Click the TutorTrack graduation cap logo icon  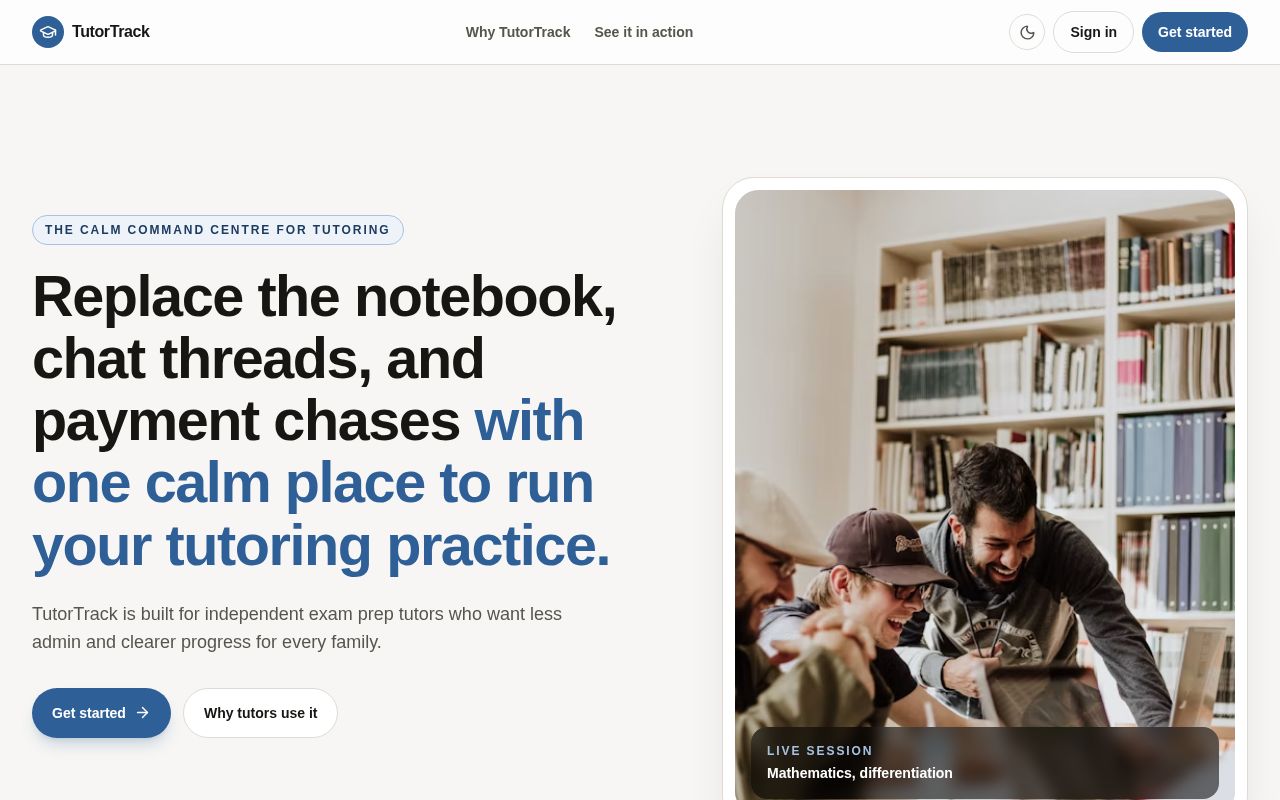48,32
